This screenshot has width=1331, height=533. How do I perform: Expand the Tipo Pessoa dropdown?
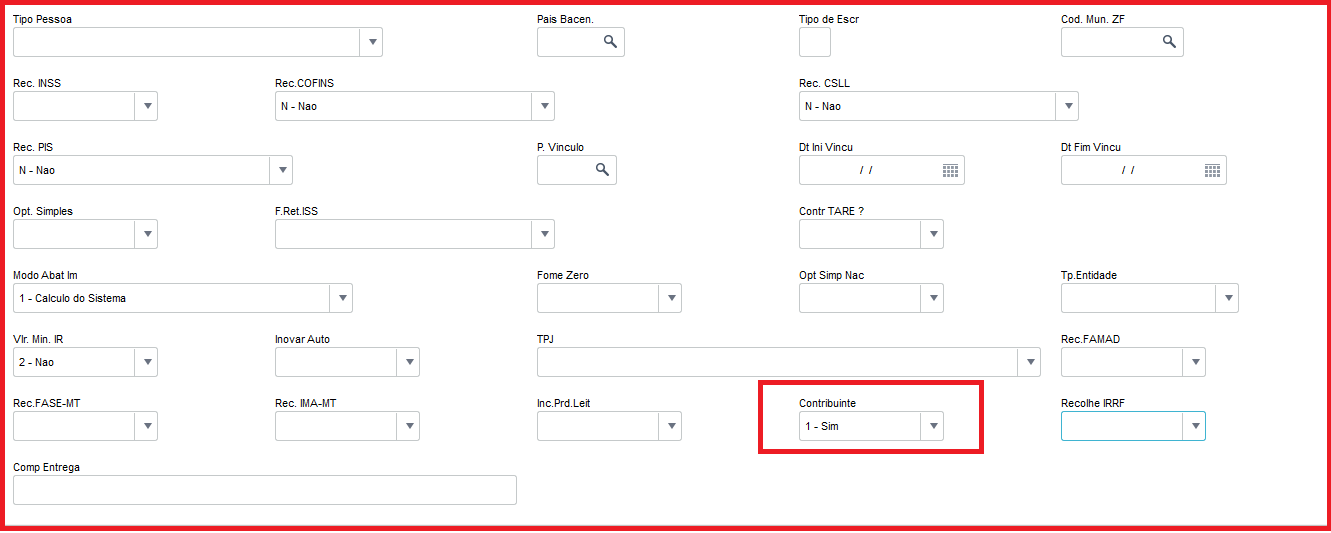371,42
